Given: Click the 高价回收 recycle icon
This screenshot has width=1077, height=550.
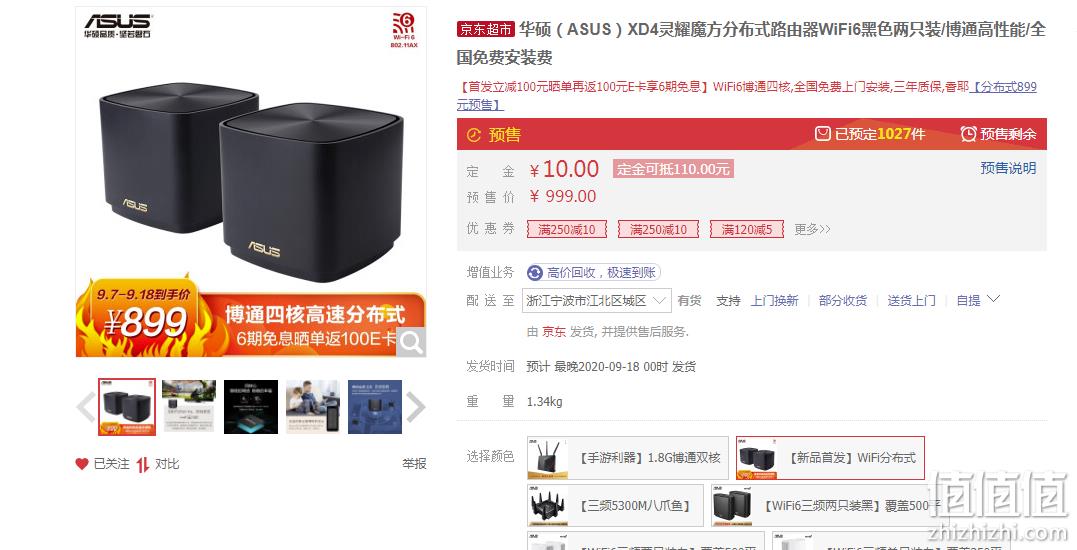Looking at the screenshot, I should 534,273.
